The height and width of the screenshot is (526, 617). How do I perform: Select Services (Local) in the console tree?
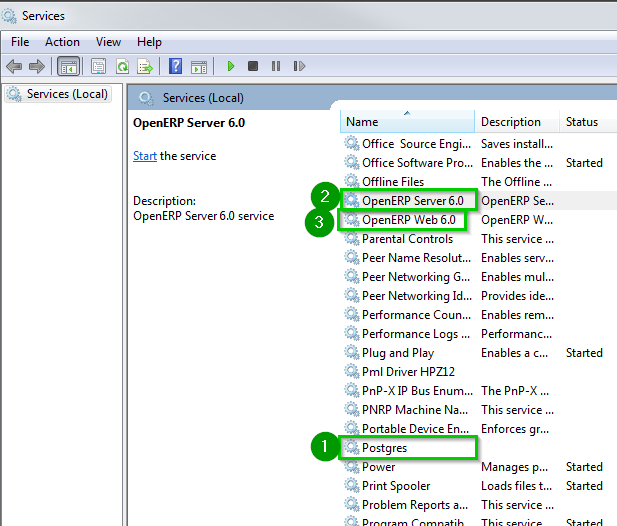point(66,94)
